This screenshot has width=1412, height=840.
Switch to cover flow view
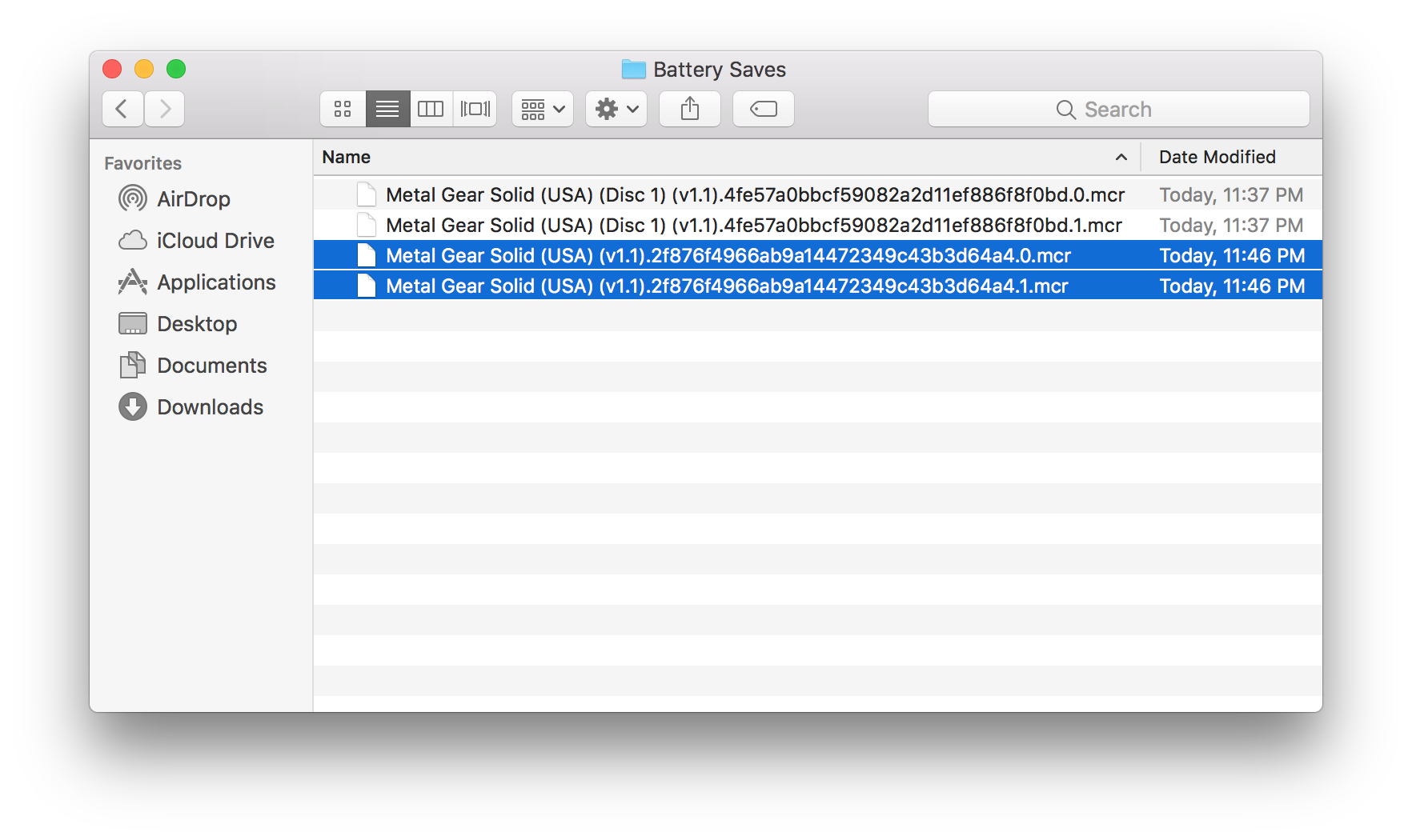click(x=475, y=109)
